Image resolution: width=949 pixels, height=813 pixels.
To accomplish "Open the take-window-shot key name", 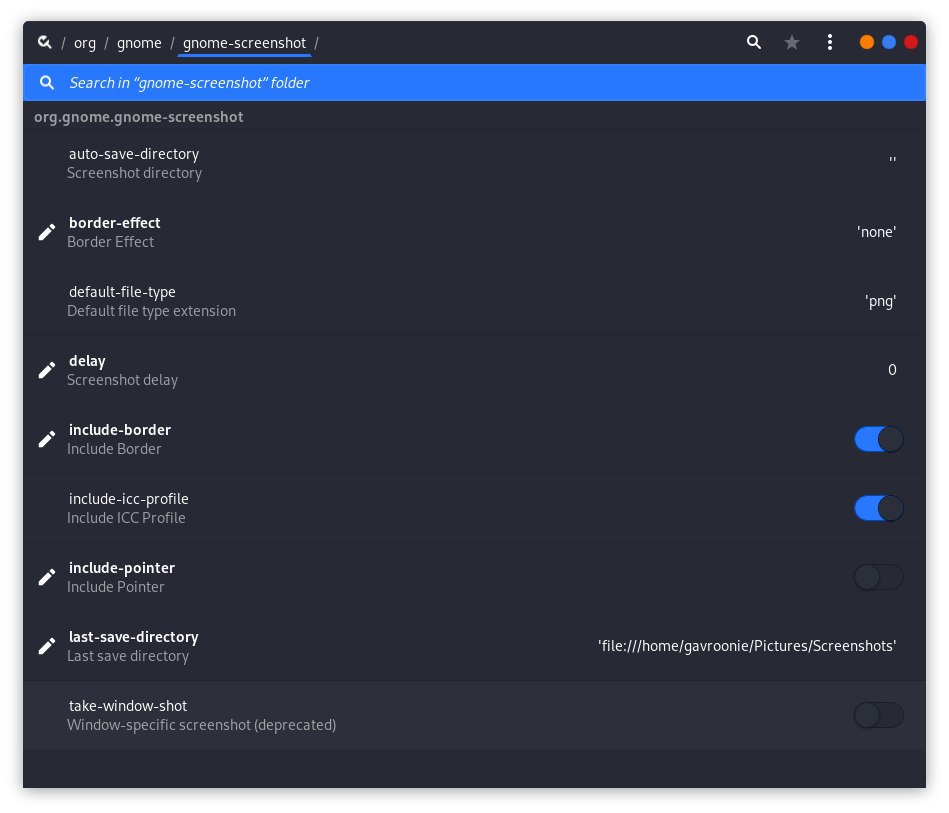I will click(x=128, y=706).
